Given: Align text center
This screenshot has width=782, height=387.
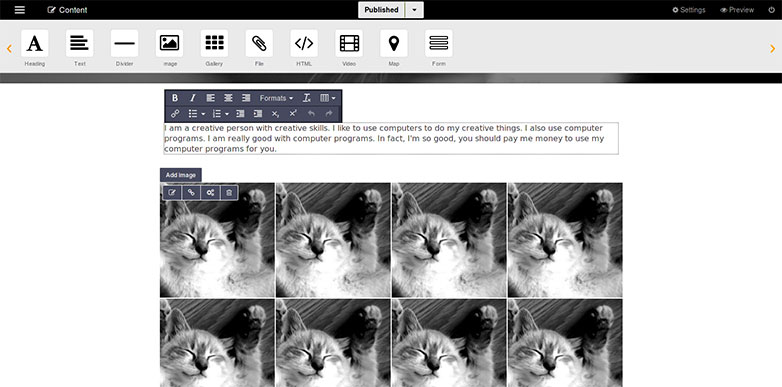Looking at the screenshot, I should pyautogui.click(x=228, y=98).
